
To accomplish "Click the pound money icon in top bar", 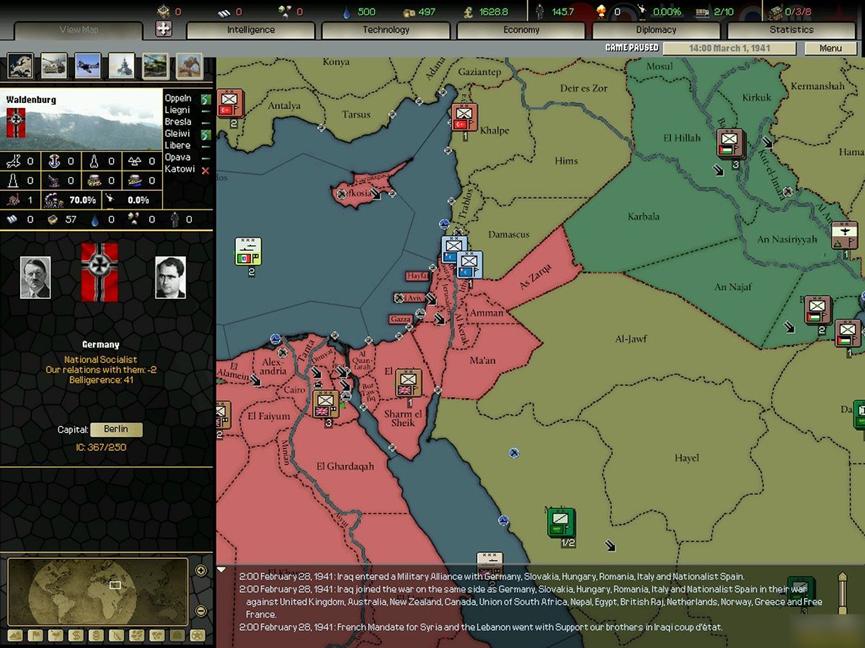I will (x=468, y=12).
